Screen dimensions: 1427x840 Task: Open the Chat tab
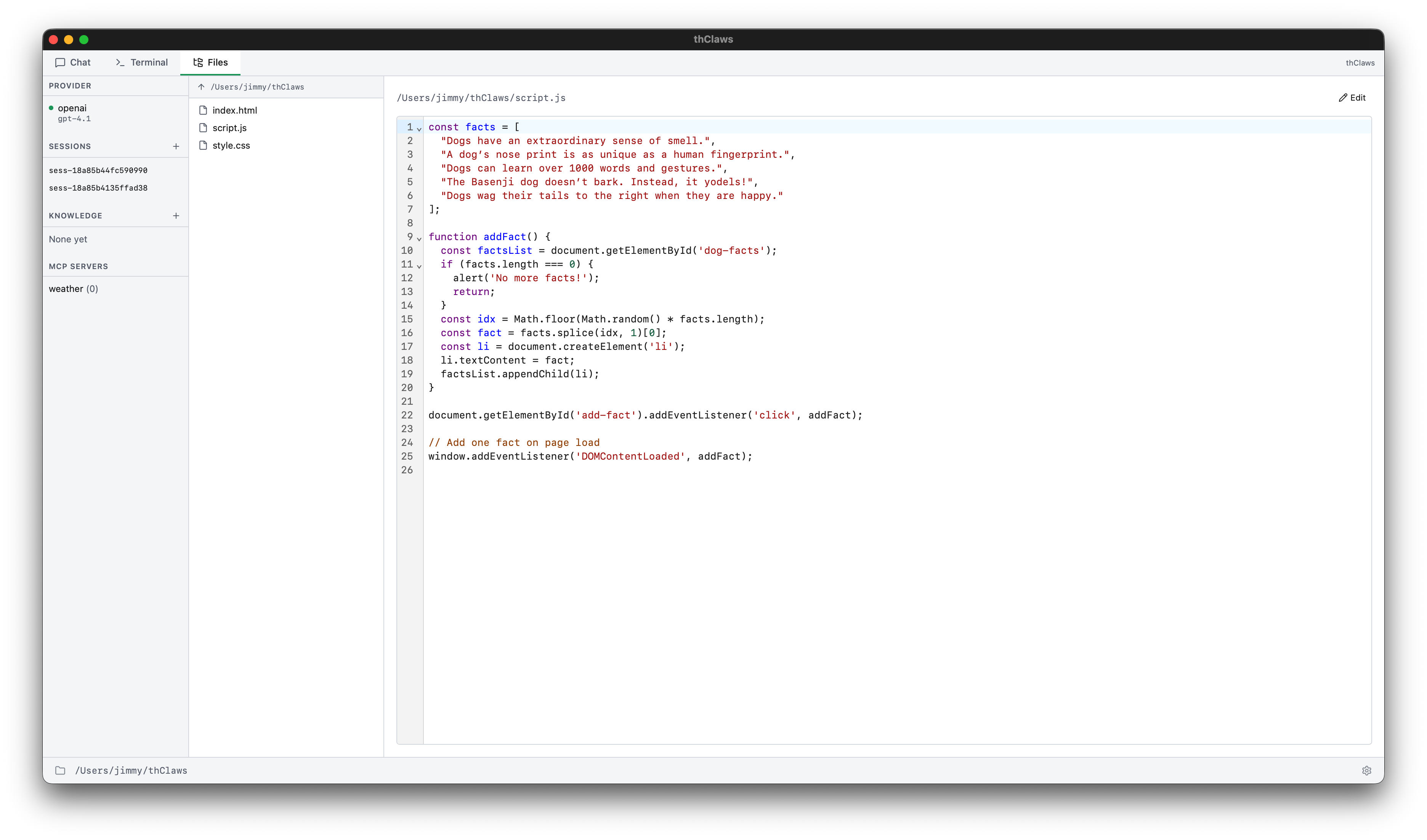[x=79, y=62]
